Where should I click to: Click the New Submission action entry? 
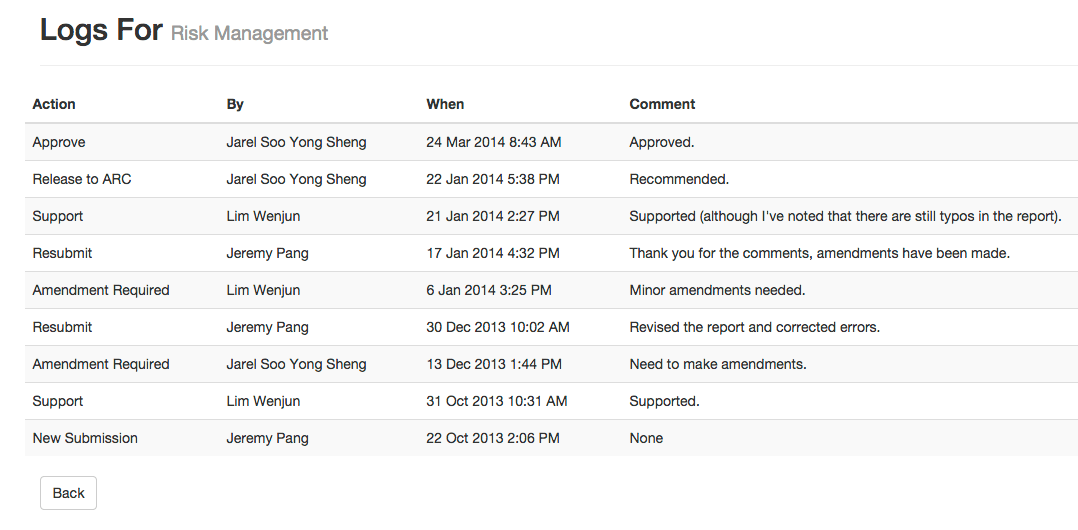point(85,438)
